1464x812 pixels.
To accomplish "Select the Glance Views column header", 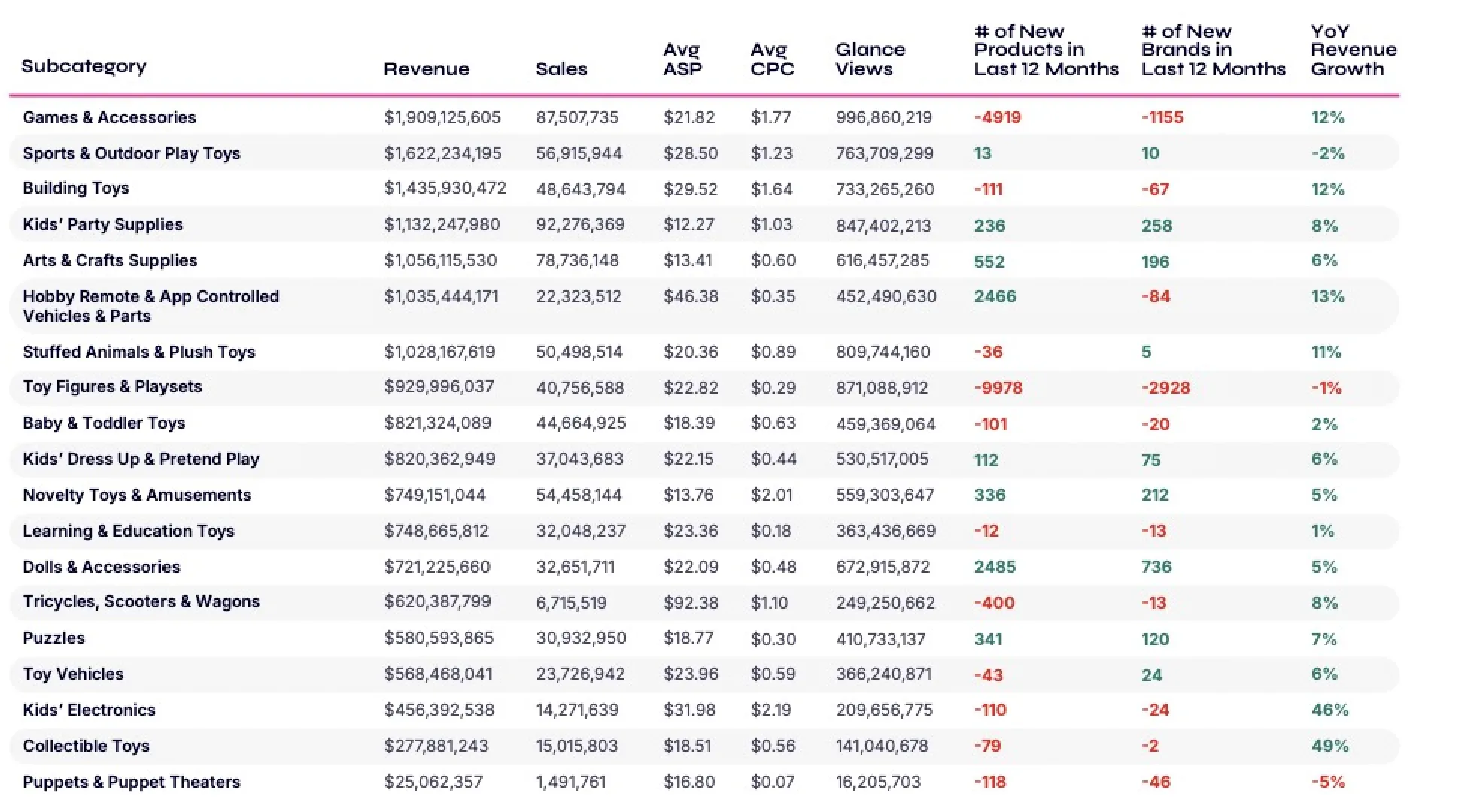I will pos(870,59).
